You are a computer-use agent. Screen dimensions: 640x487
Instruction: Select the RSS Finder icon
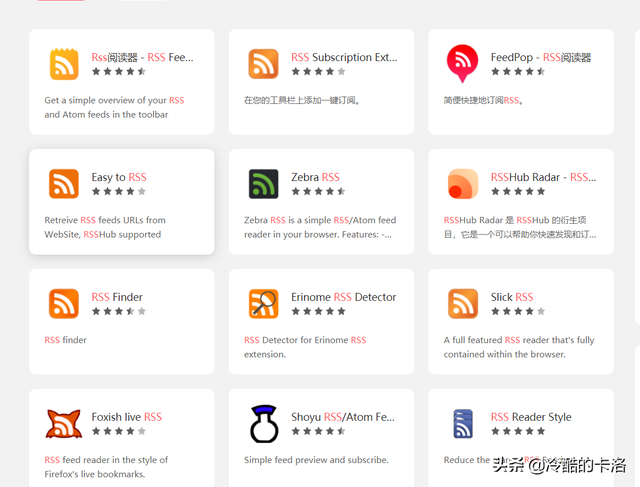coord(64,304)
